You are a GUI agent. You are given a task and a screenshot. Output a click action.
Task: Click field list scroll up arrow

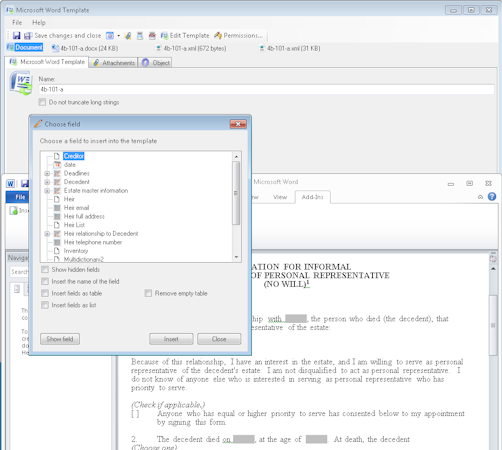tap(236, 156)
